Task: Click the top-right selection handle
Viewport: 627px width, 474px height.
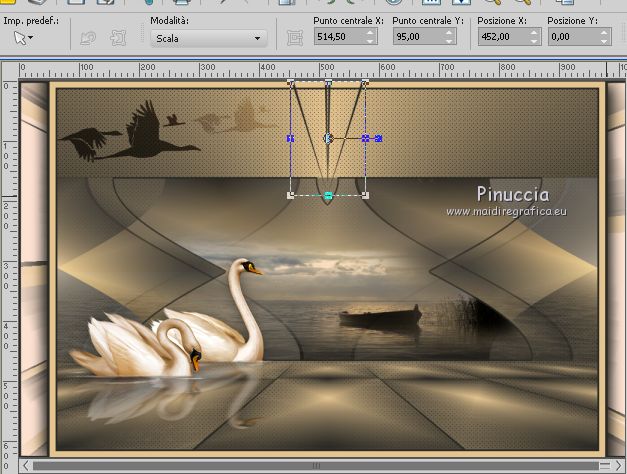Action: click(365, 83)
